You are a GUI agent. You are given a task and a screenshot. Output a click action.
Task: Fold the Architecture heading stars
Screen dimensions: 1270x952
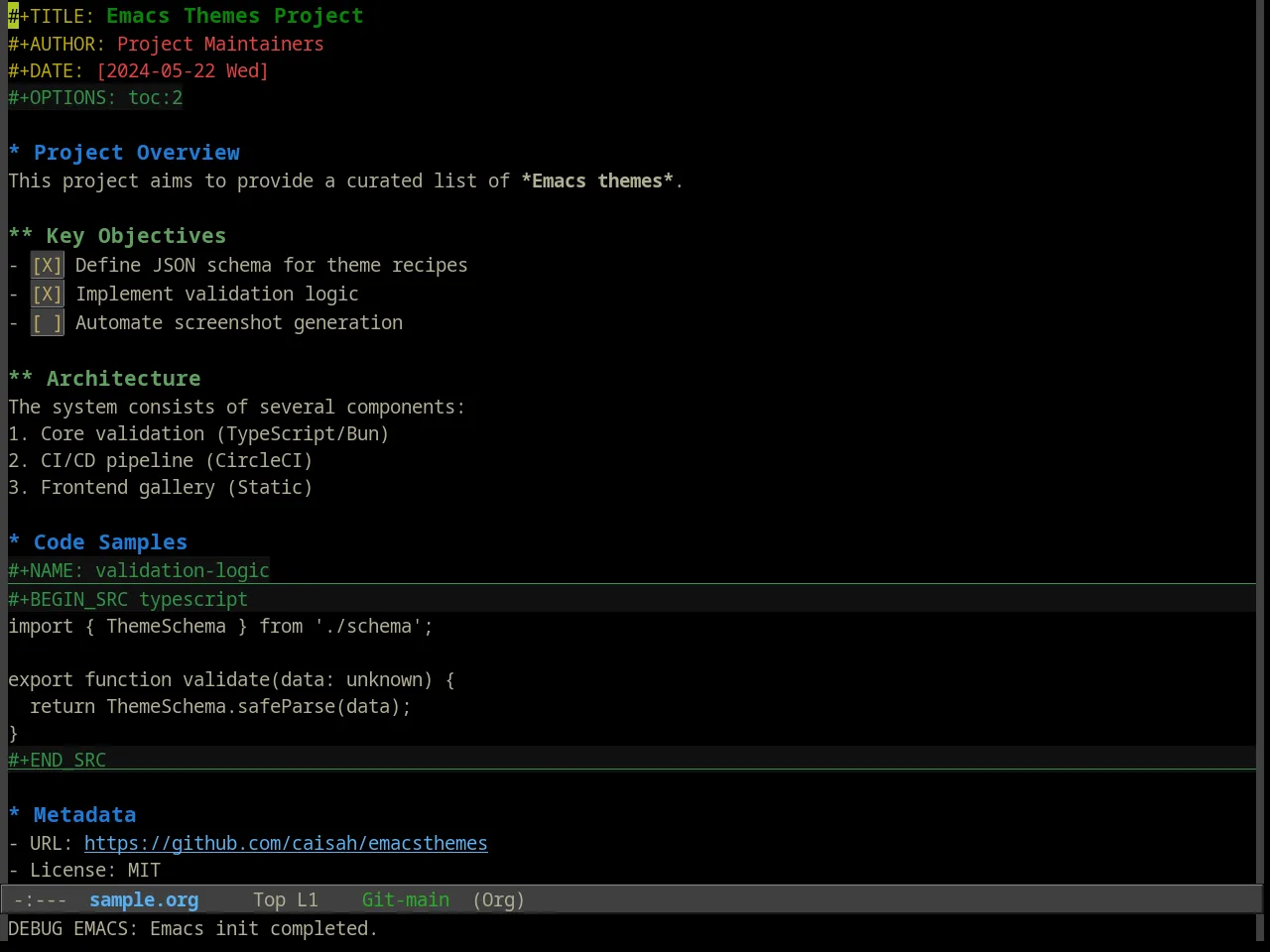(x=20, y=379)
